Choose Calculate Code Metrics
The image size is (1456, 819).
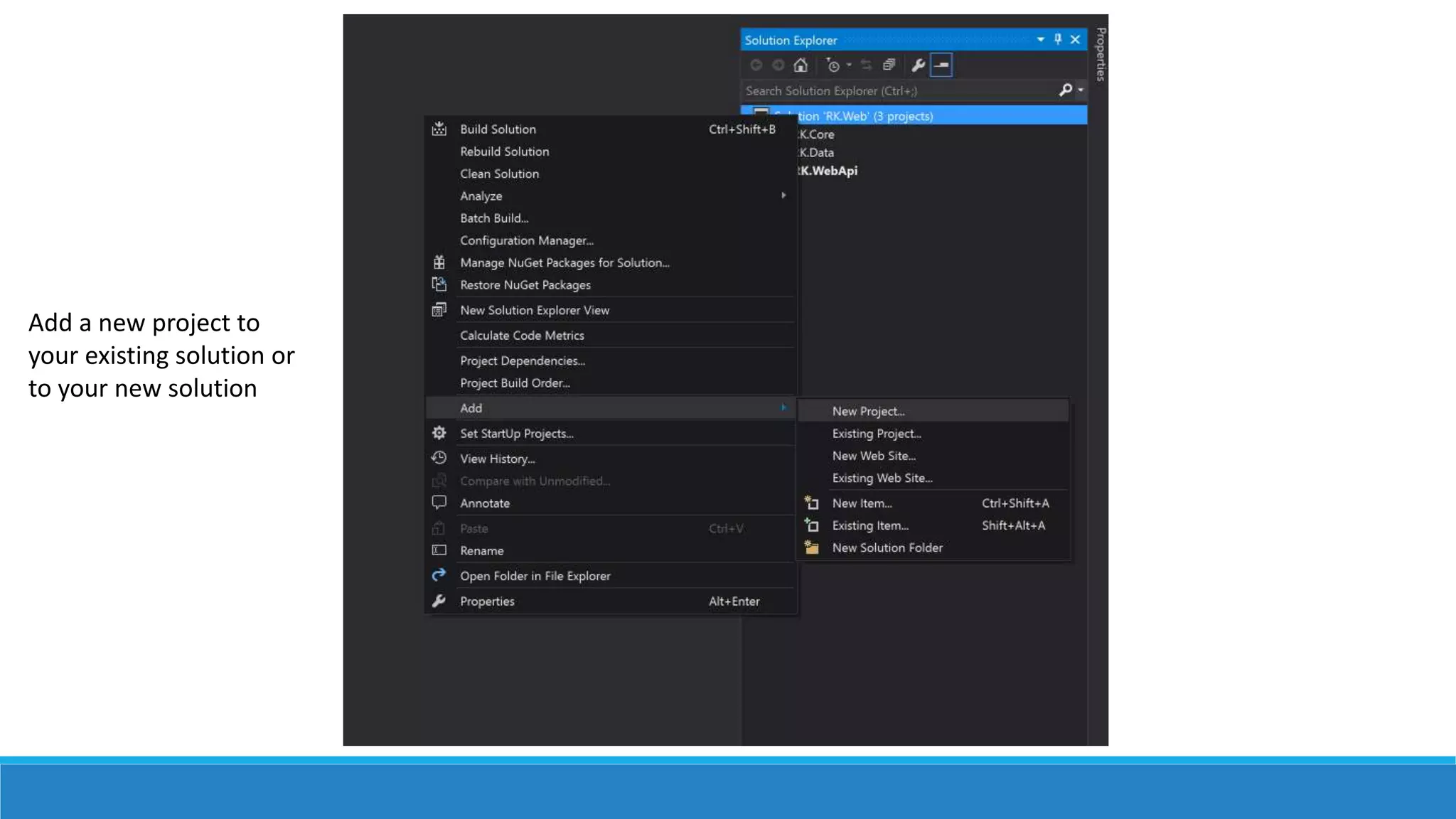click(611, 336)
